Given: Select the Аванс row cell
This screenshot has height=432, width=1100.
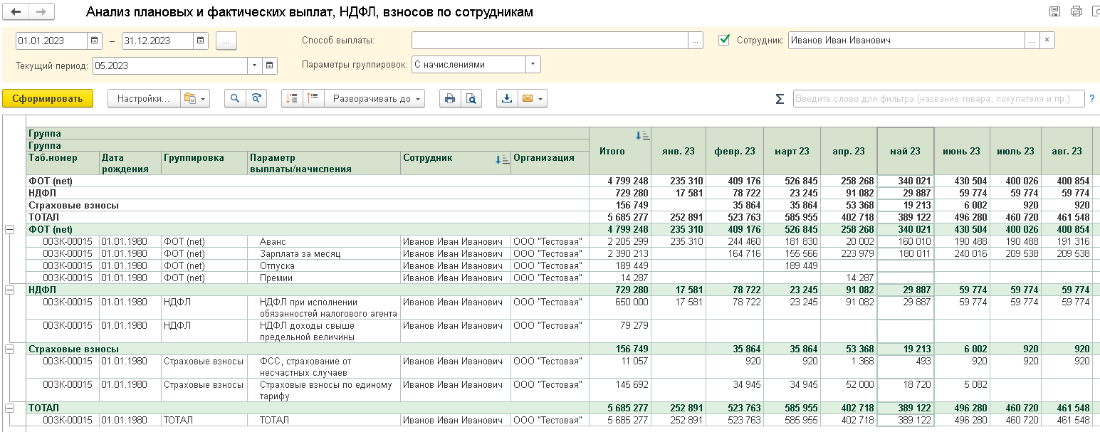Looking at the screenshot, I should point(324,241).
